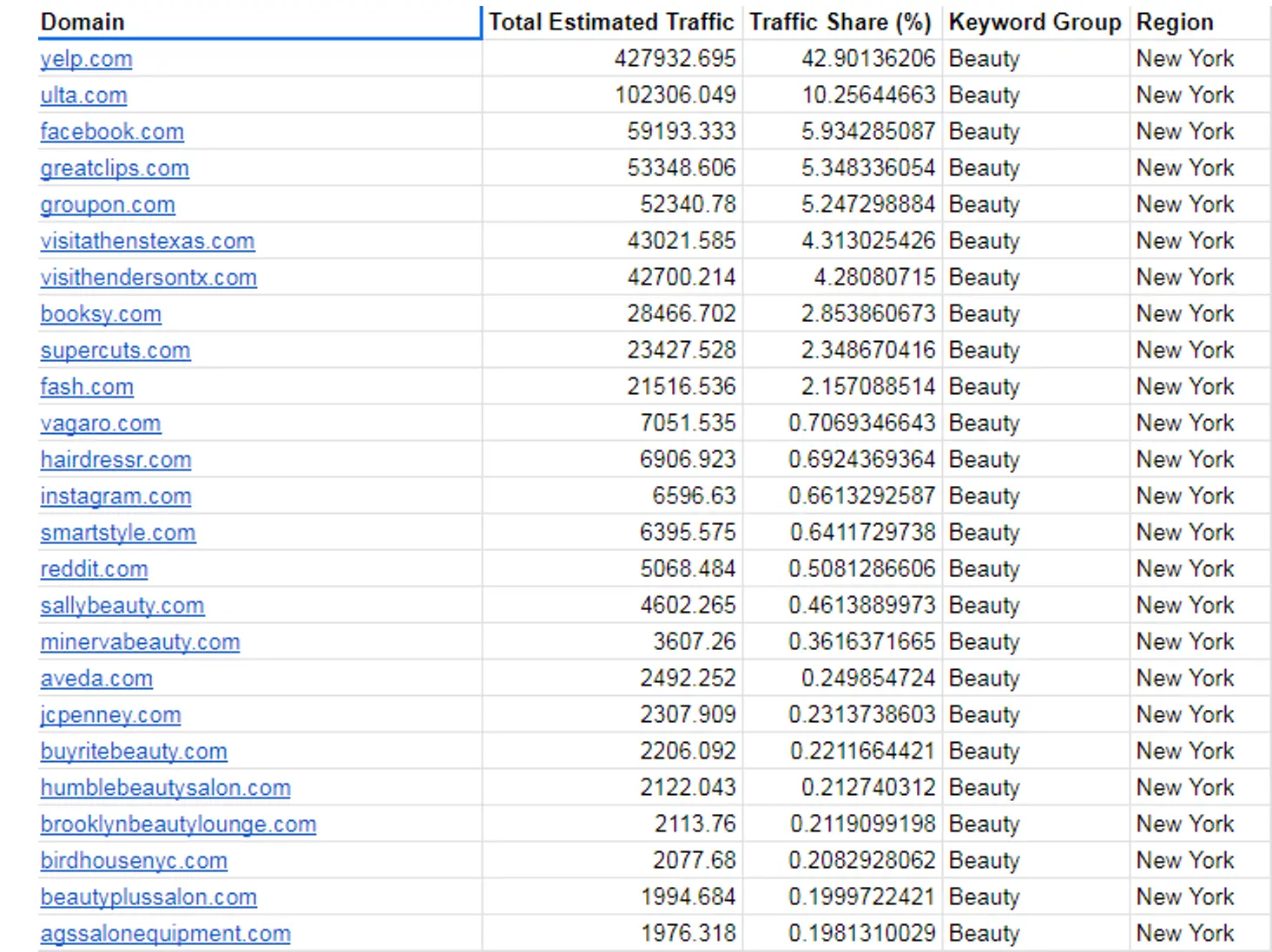
Task: Click the Keyword Group column header
Action: pos(1035,22)
